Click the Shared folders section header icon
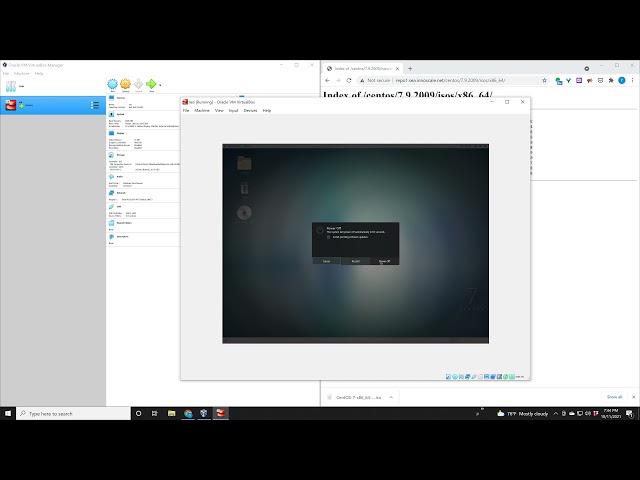640x480 pixels. coord(111,223)
